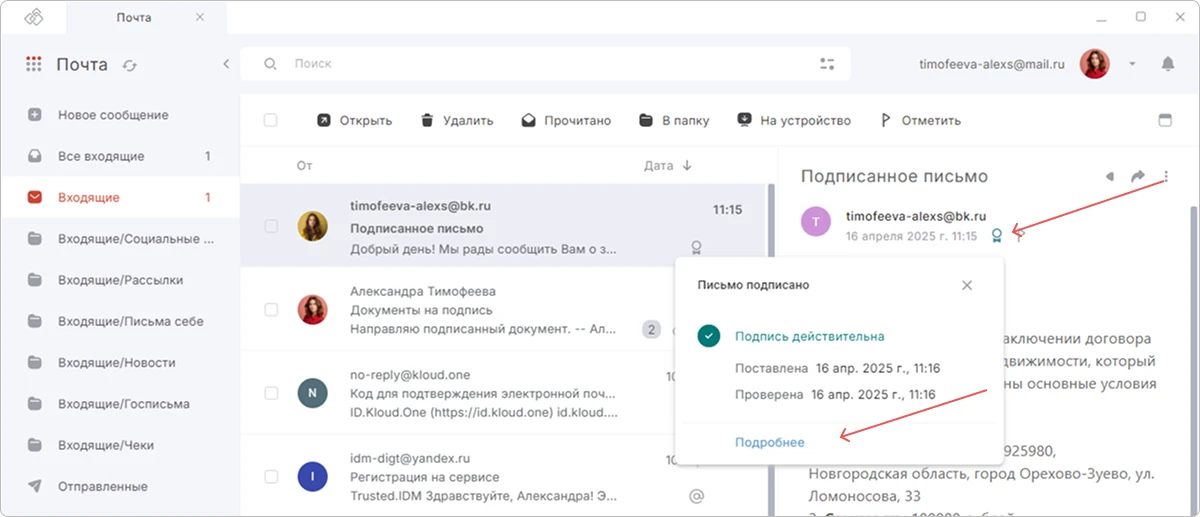1200x517 pixels.
Task: Open Все входящие folder
Action: (120, 156)
